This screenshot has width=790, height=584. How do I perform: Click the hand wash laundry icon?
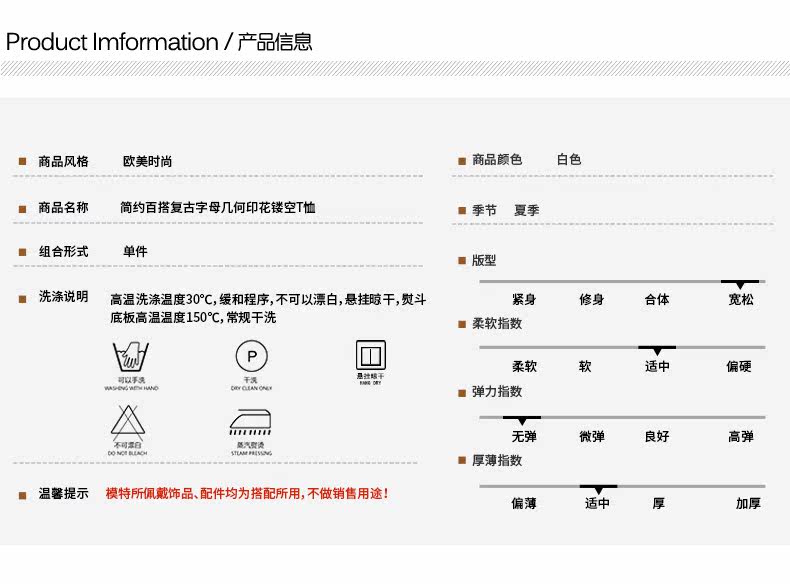pyautogui.click(x=131, y=356)
